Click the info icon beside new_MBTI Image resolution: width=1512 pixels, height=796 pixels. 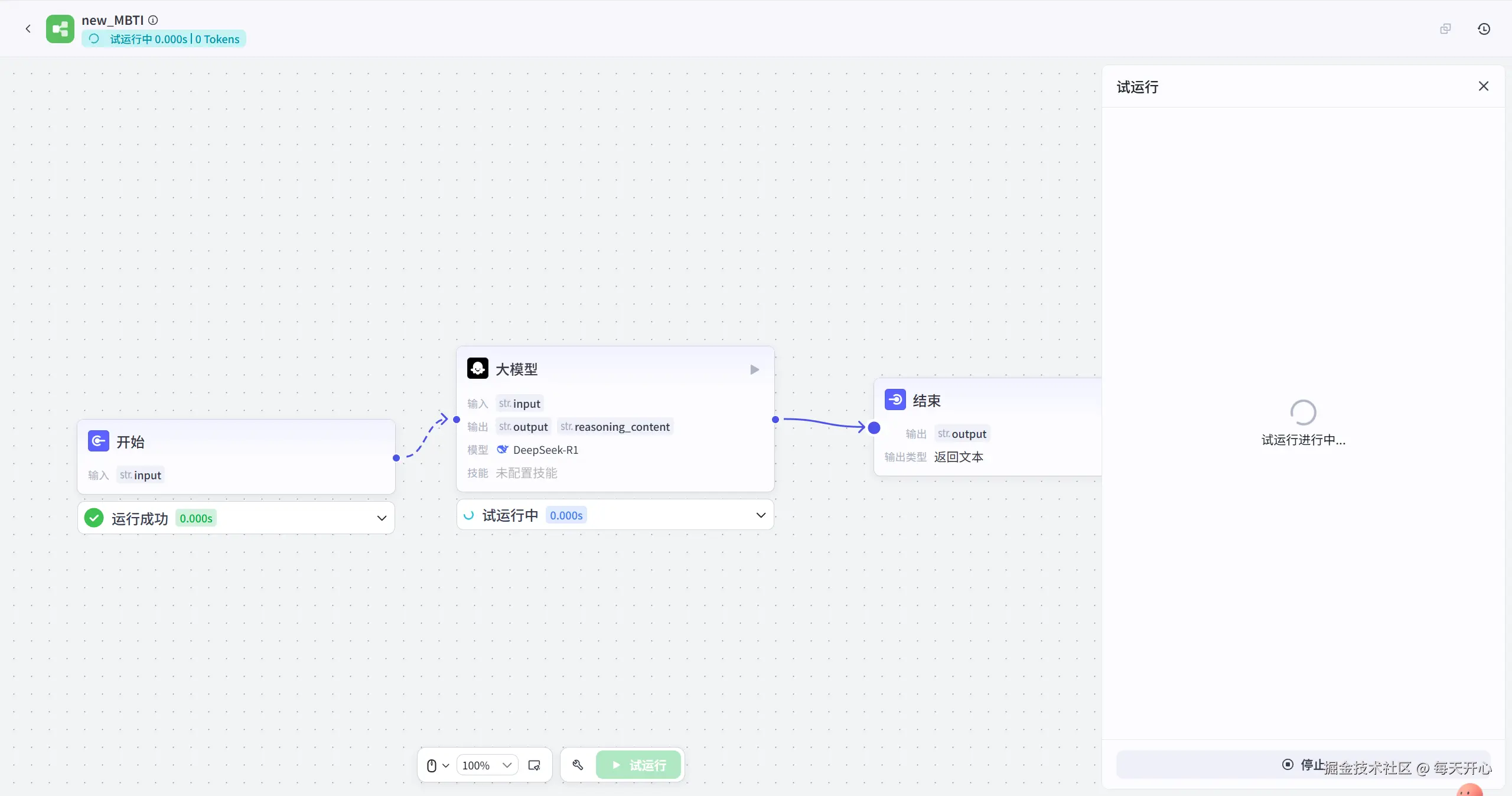pos(153,20)
